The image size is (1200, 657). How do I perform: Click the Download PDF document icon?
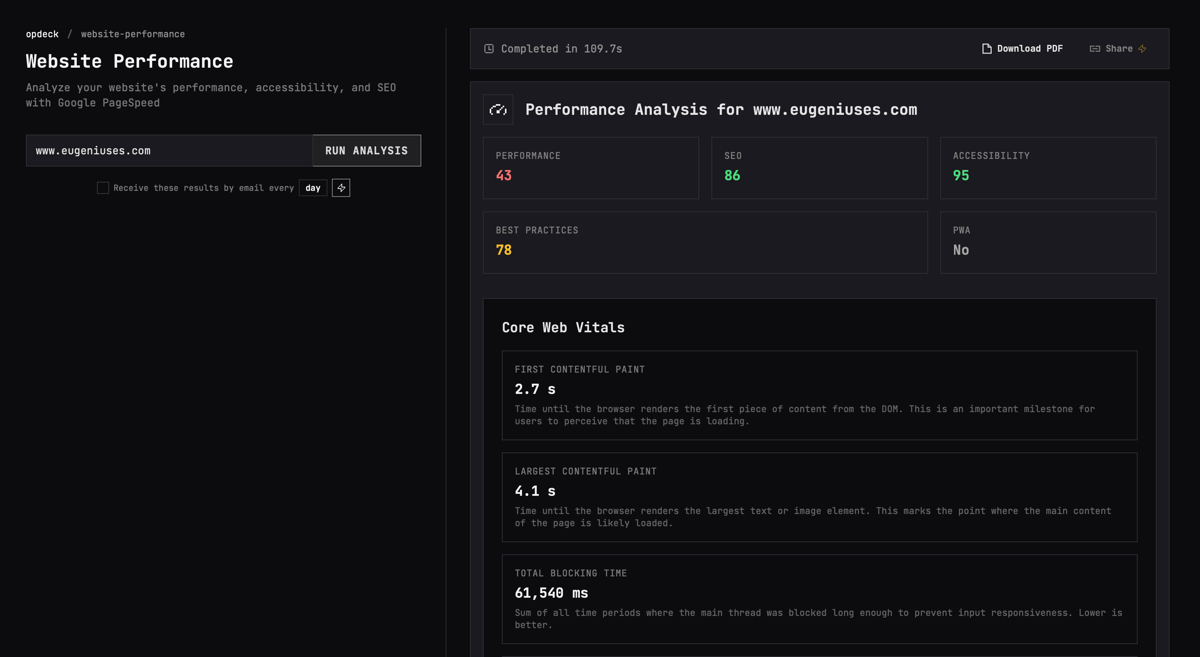click(x=987, y=49)
